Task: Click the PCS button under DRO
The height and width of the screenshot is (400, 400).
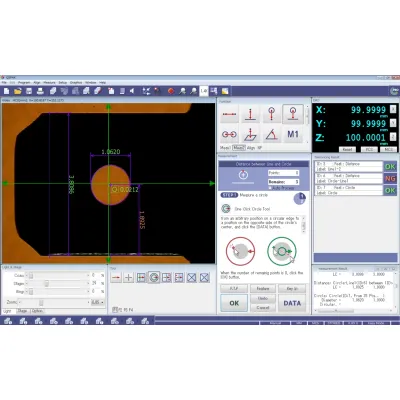Action: pos(369,149)
